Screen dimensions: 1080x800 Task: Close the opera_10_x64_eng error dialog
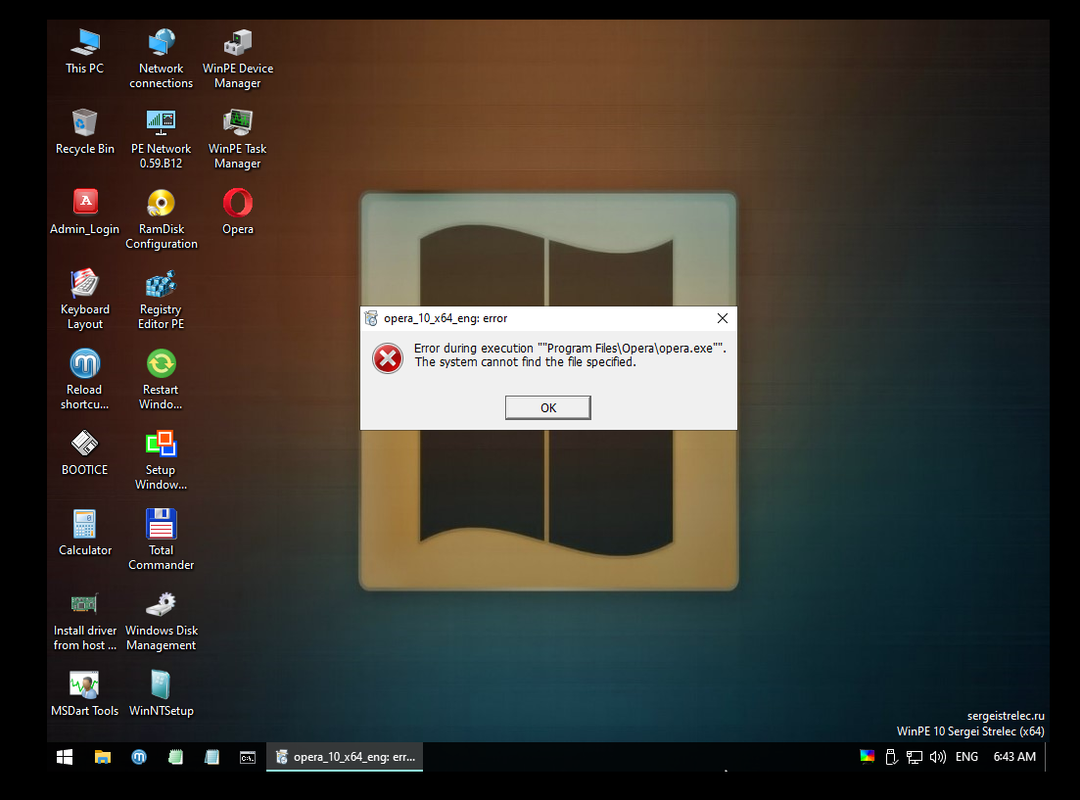pyautogui.click(x=722, y=318)
